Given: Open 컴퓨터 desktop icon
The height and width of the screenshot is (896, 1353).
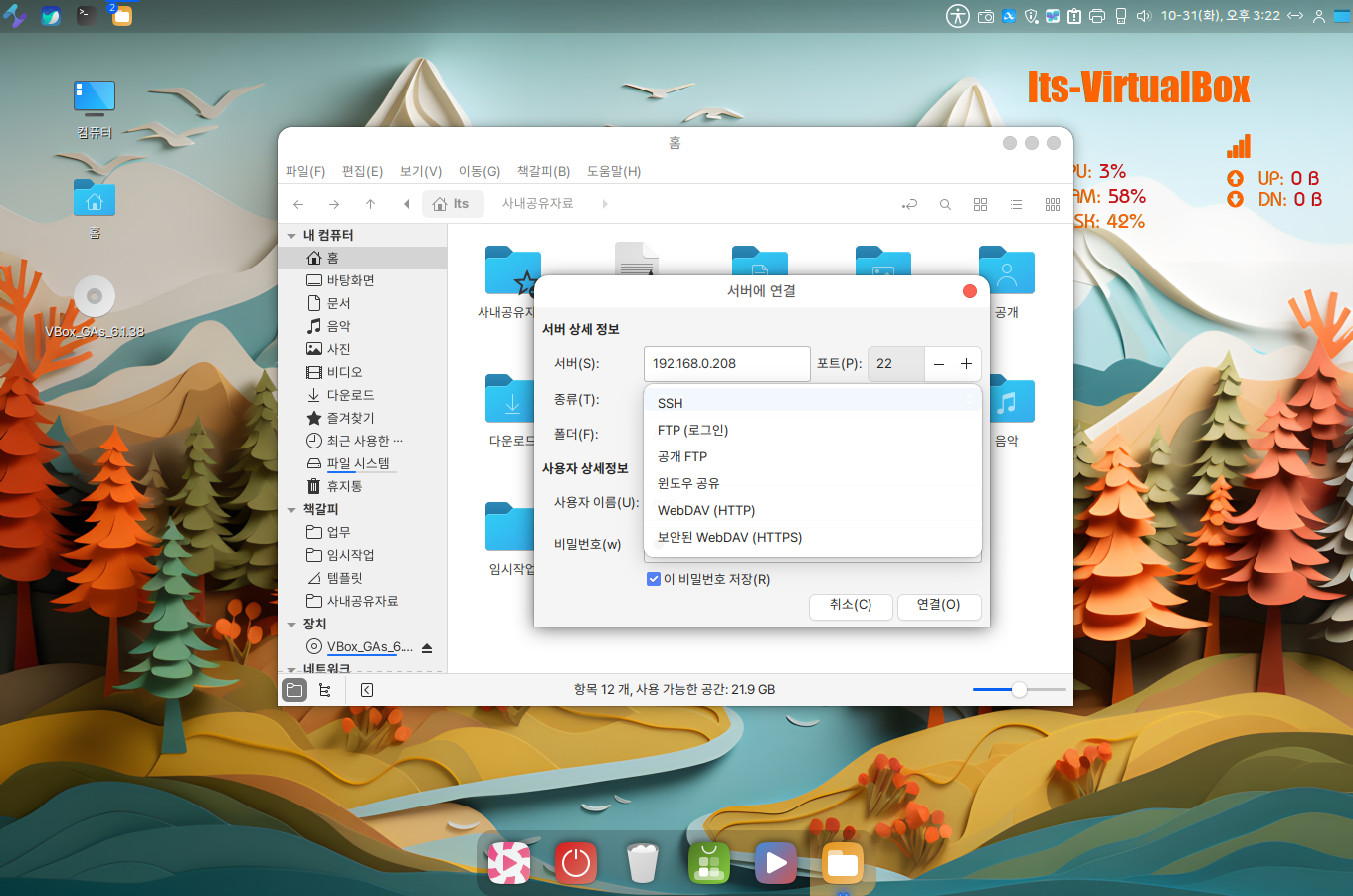Looking at the screenshot, I should [95, 108].
